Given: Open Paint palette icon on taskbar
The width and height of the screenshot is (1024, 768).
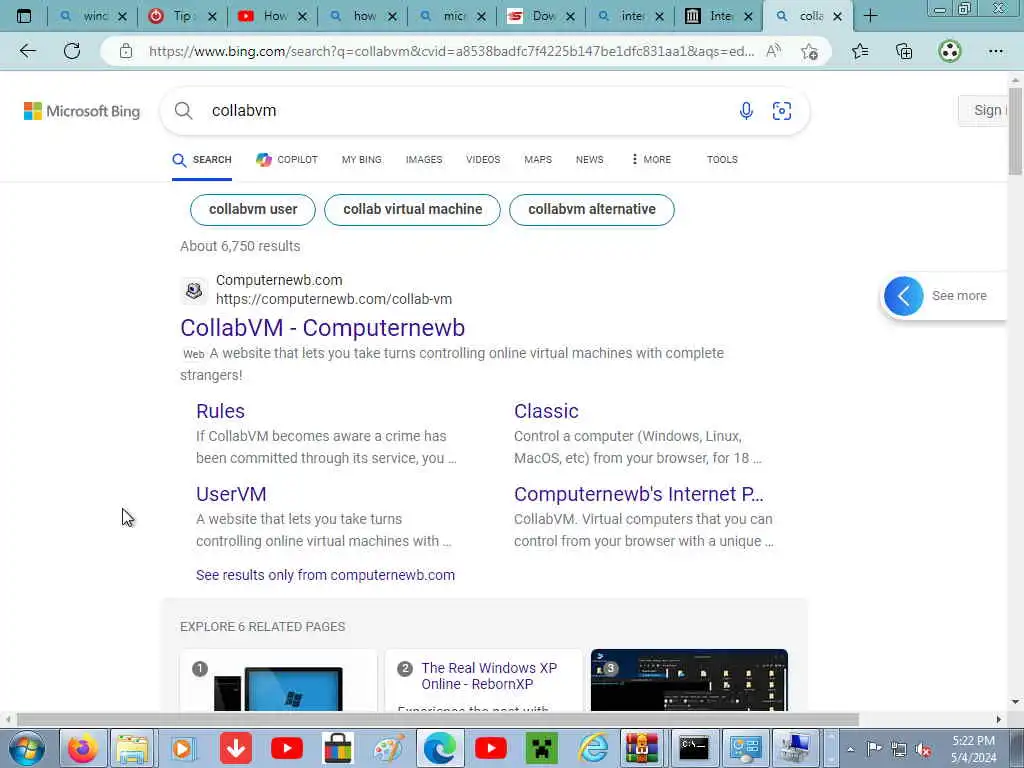Looking at the screenshot, I should (x=389, y=748).
